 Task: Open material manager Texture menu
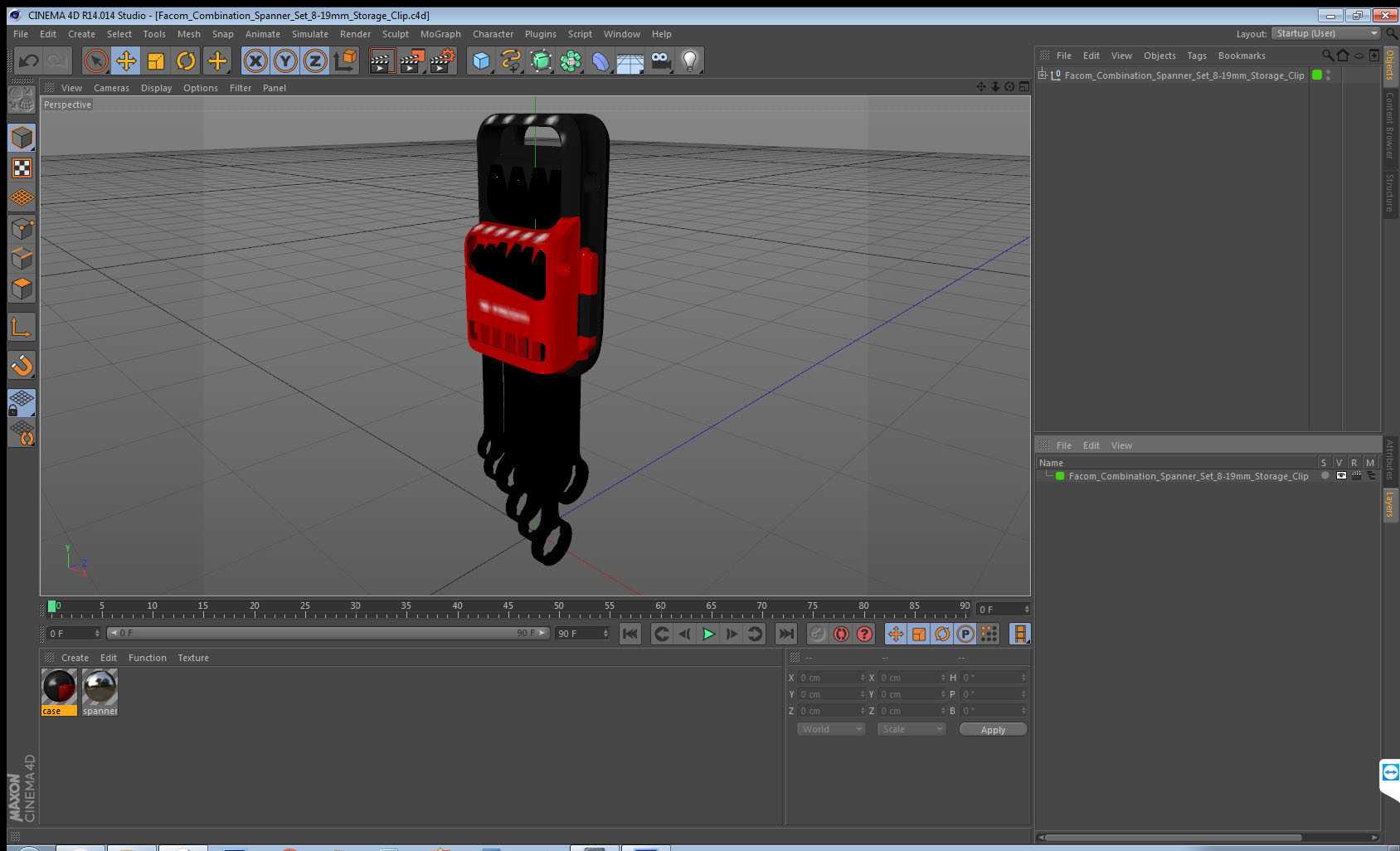(193, 658)
